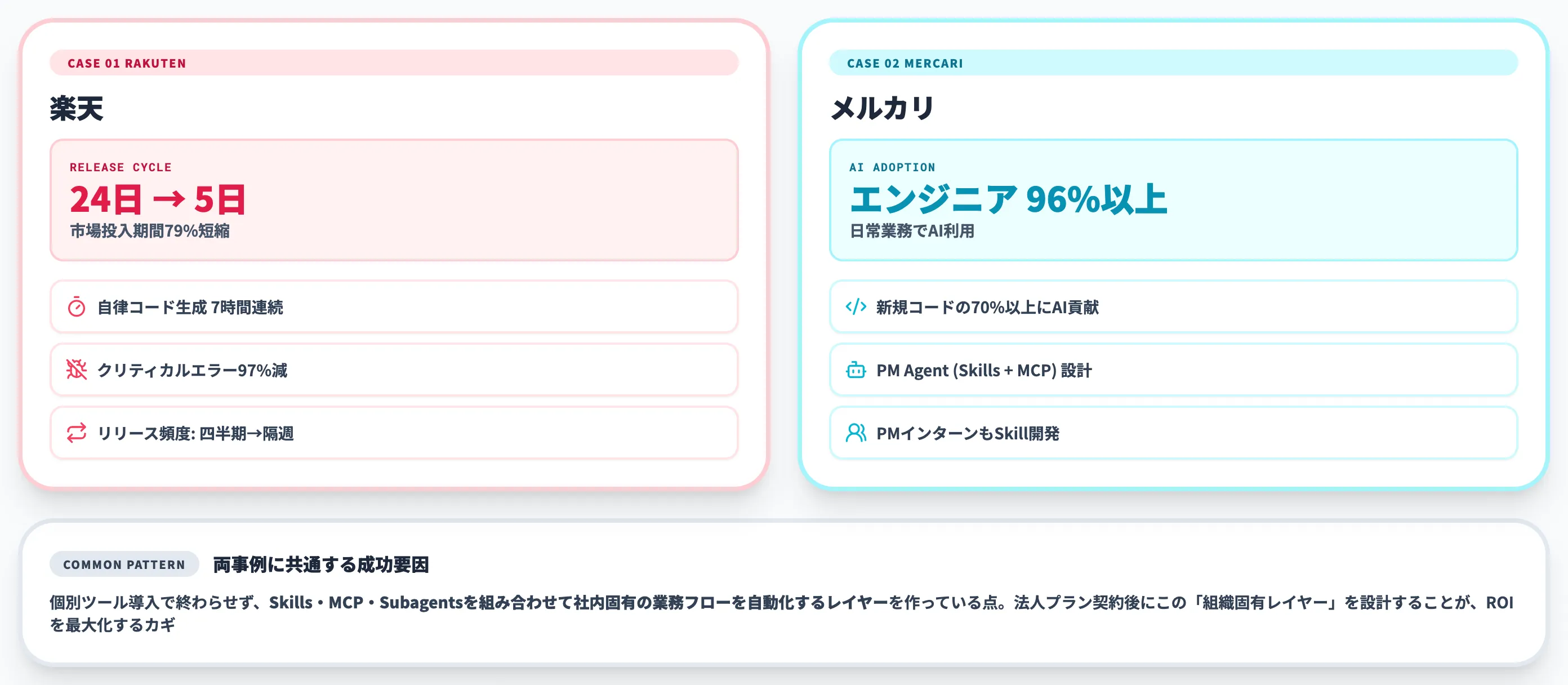Click the code brackets icon beside 新規コード
Image resolution: width=1568 pixels, height=685 pixels.
pyautogui.click(x=856, y=306)
